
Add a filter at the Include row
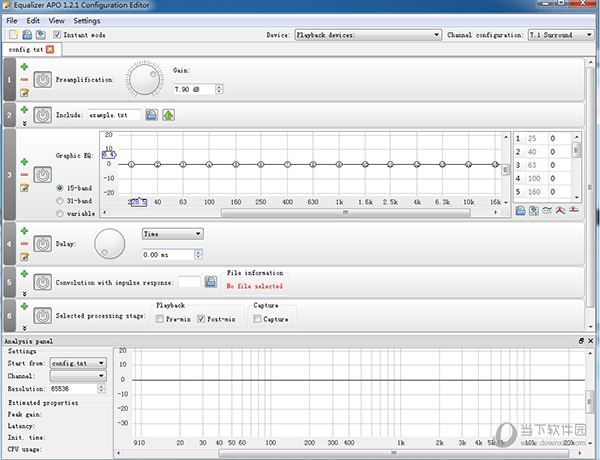24,110
